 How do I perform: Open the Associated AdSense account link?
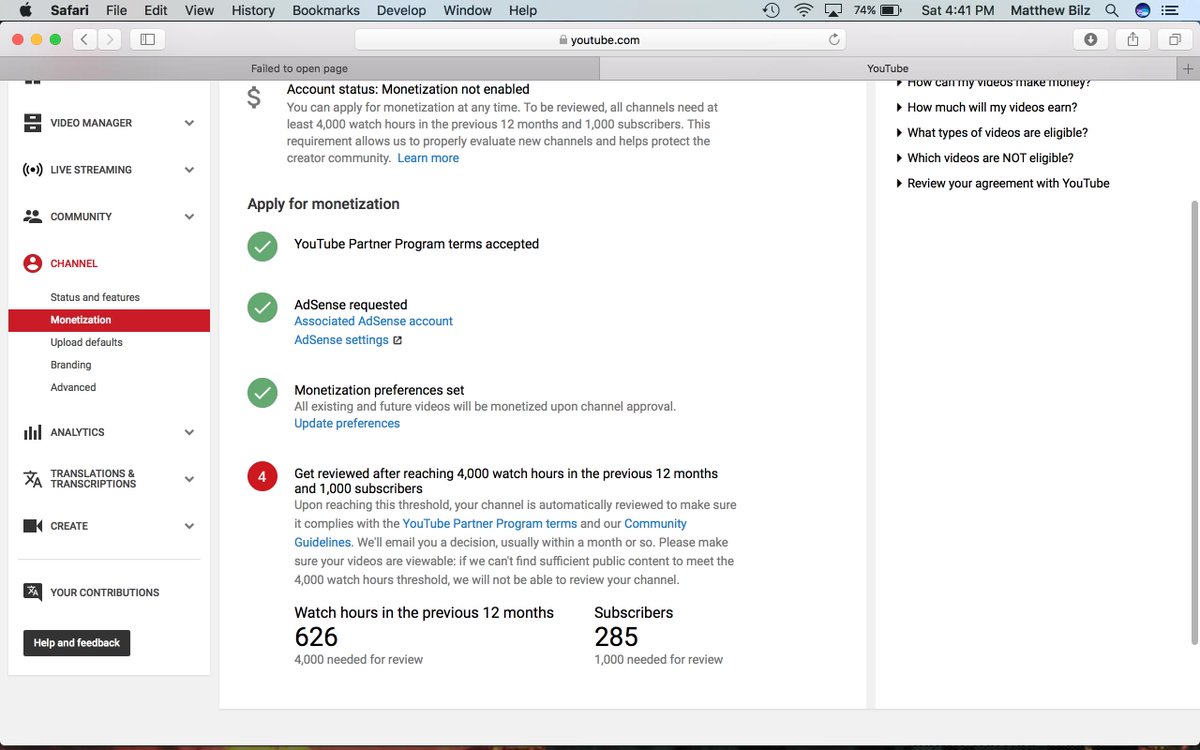(373, 322)
